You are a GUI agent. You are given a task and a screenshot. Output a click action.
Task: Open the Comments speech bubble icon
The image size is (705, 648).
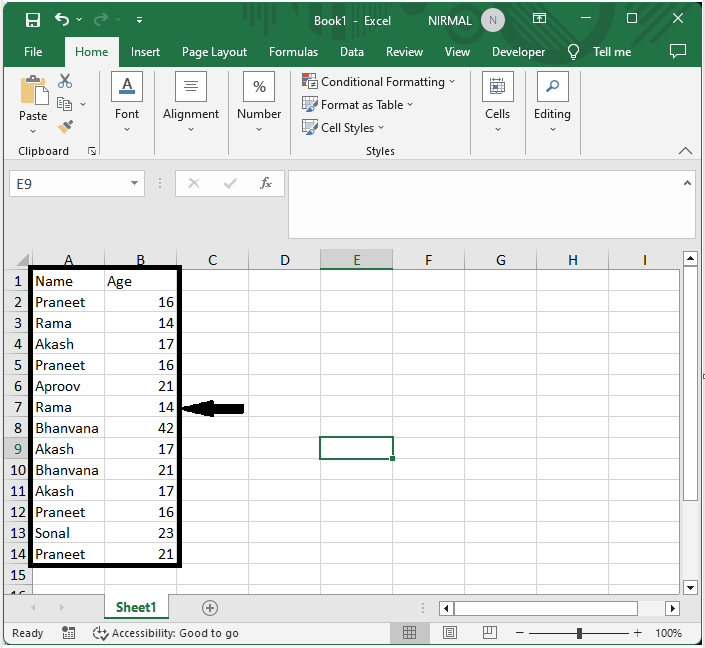coord(678,51)
